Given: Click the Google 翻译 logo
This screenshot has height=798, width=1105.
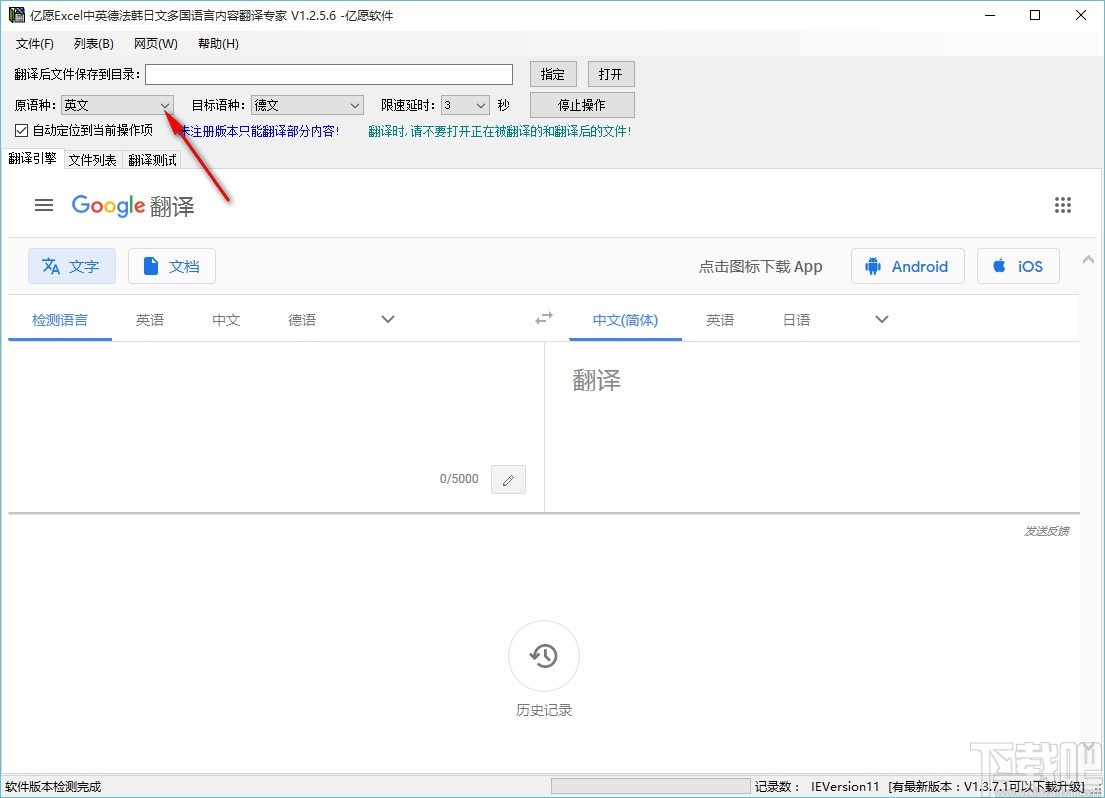Looking at the screenshot, I should [x=131, y=206].
